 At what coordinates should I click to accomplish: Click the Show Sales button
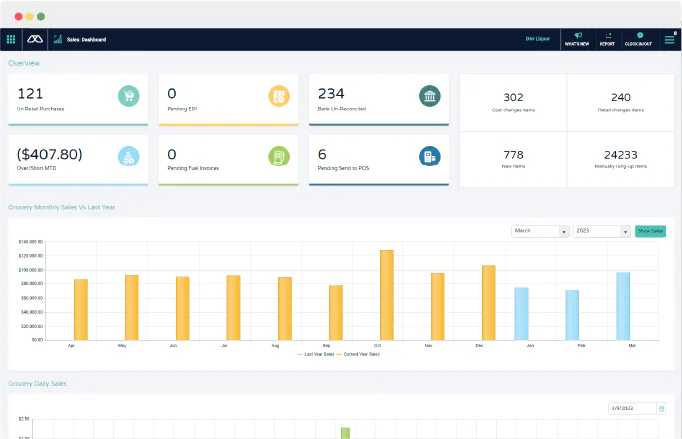(x=650, y=231)
